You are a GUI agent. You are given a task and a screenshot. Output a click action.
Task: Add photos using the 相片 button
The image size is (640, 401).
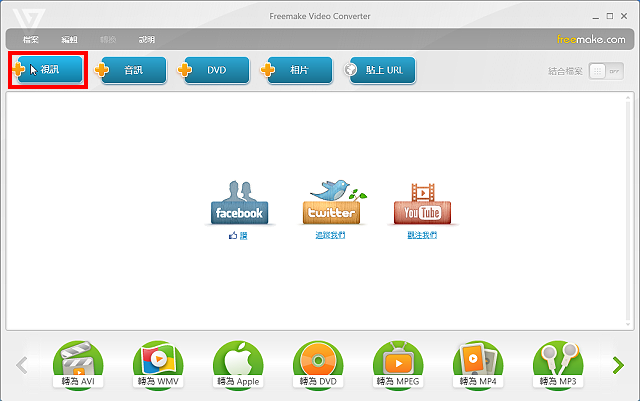tap(297, 70)
